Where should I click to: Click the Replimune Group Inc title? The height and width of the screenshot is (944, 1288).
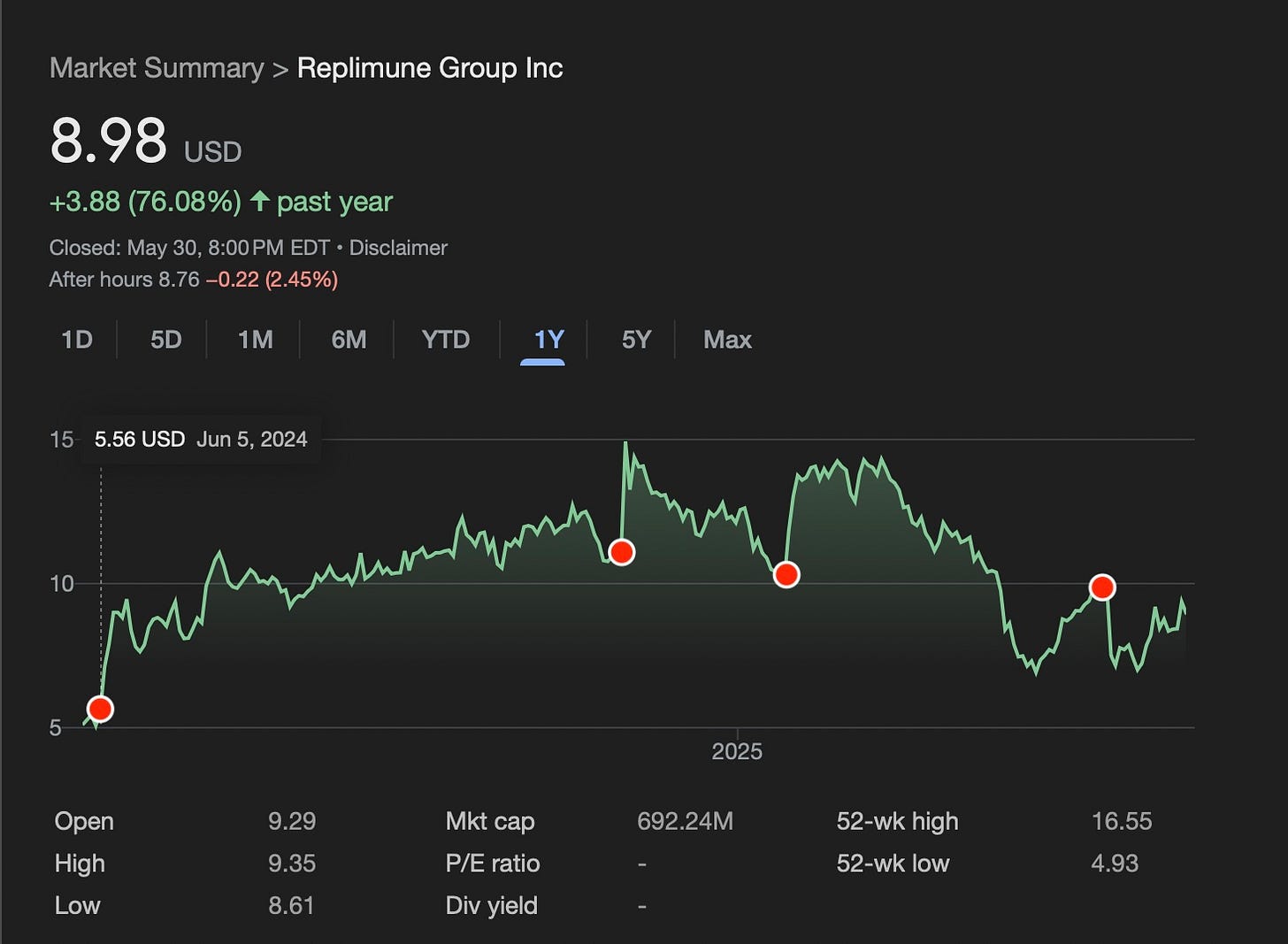[x=430, y=68]
